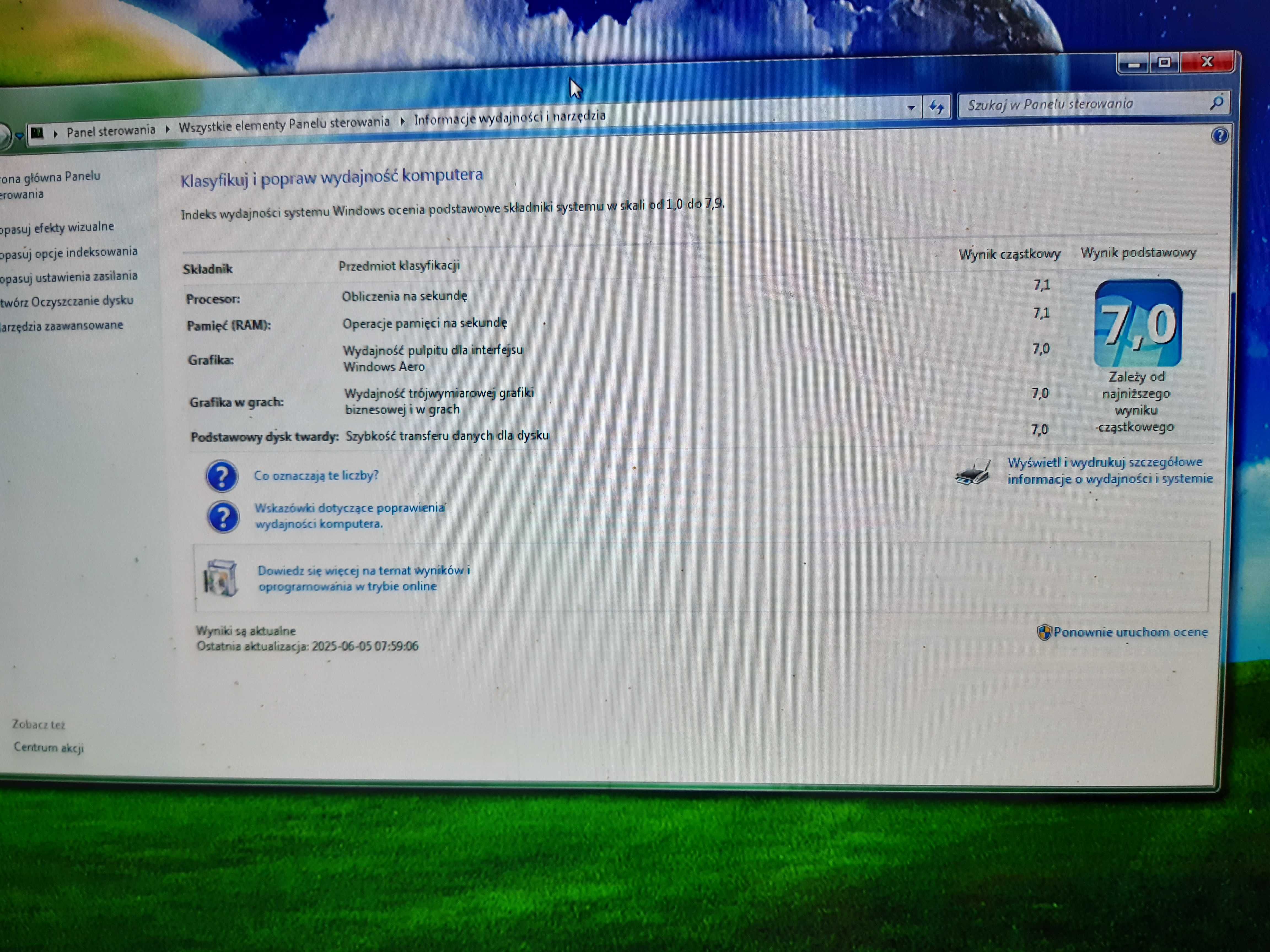Expand the arrow before Panel sterowania

point(56,134)
